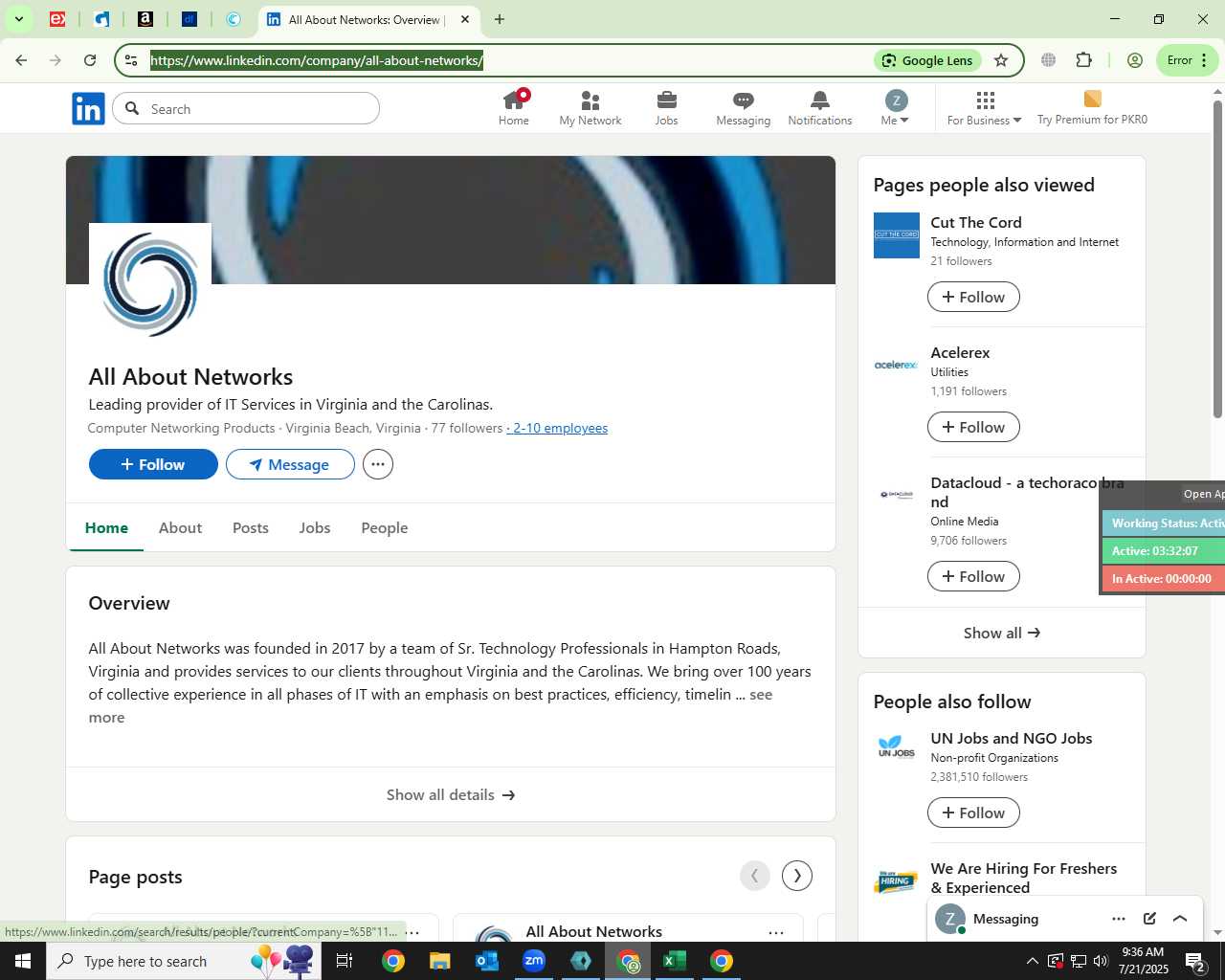Try Premium for PKR0 link
The image size is (1225, 980).
(x=1092, y=108)
